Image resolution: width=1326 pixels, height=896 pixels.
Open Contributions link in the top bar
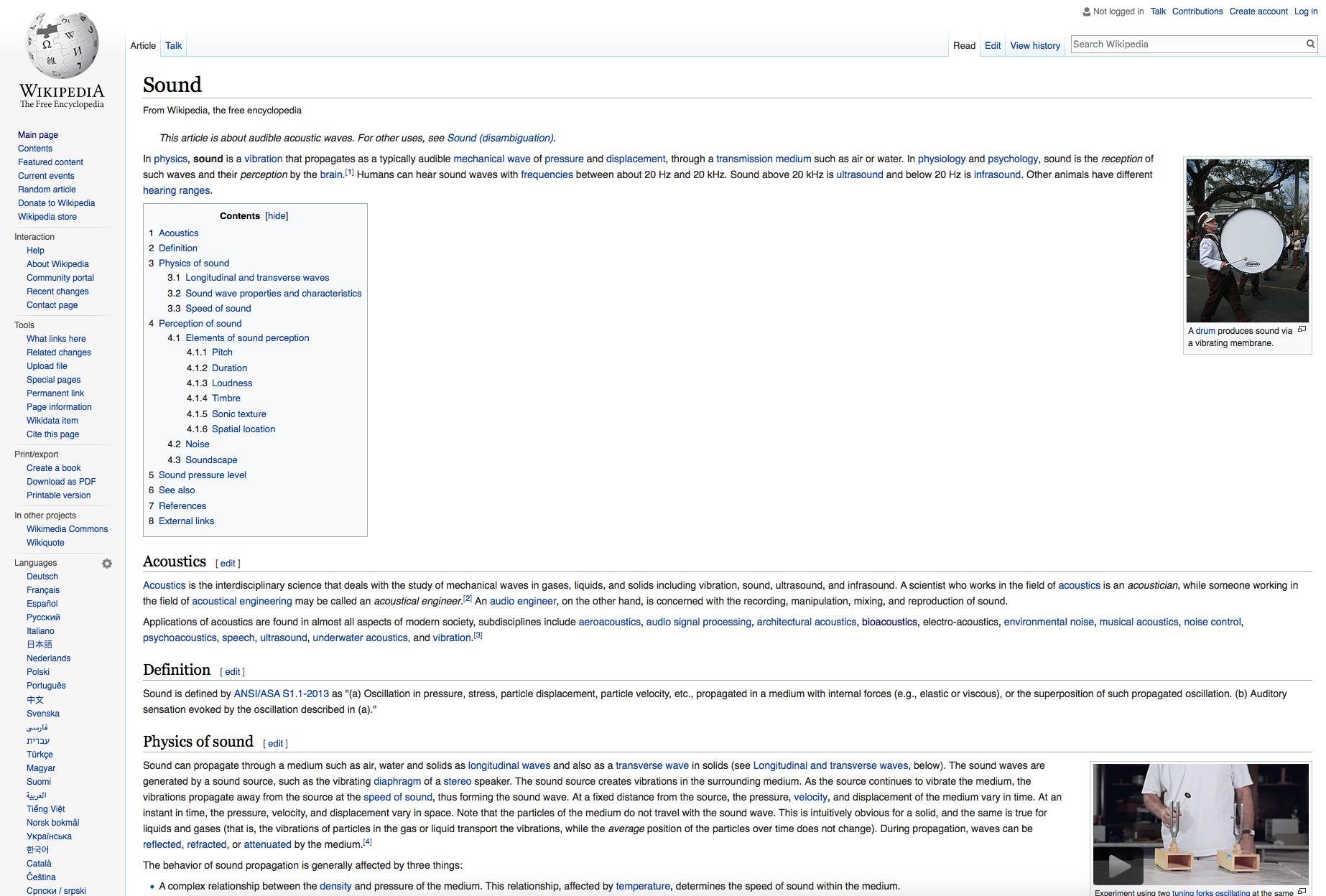pyautogui.click(x=1197, y=11)
